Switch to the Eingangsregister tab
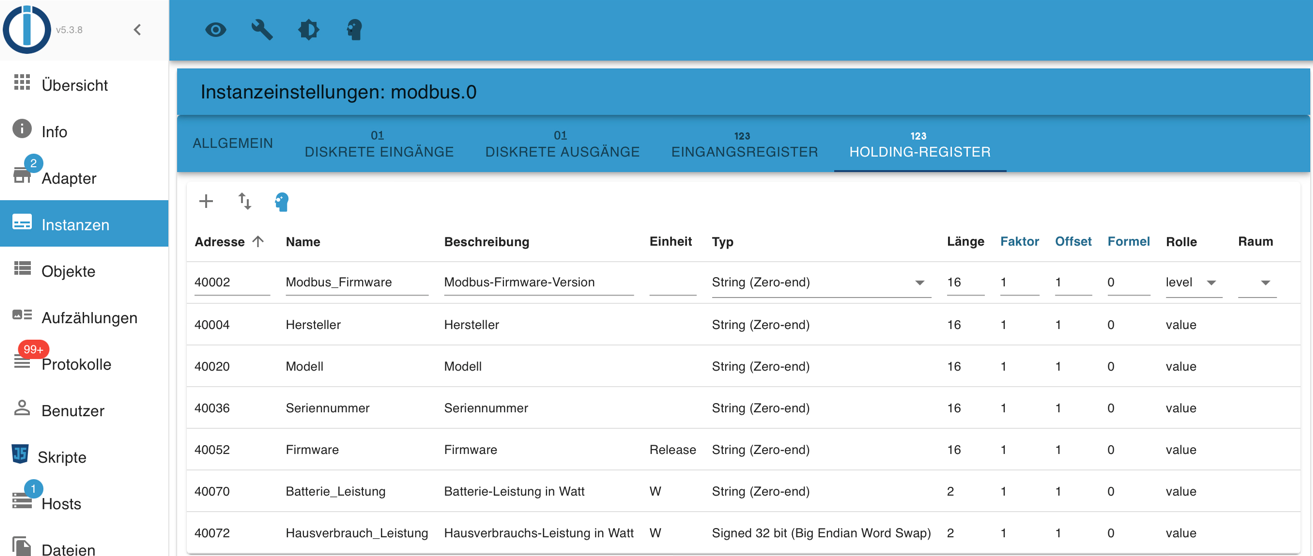Viewport: 1313px width, 556px height. tap(744, 144)
